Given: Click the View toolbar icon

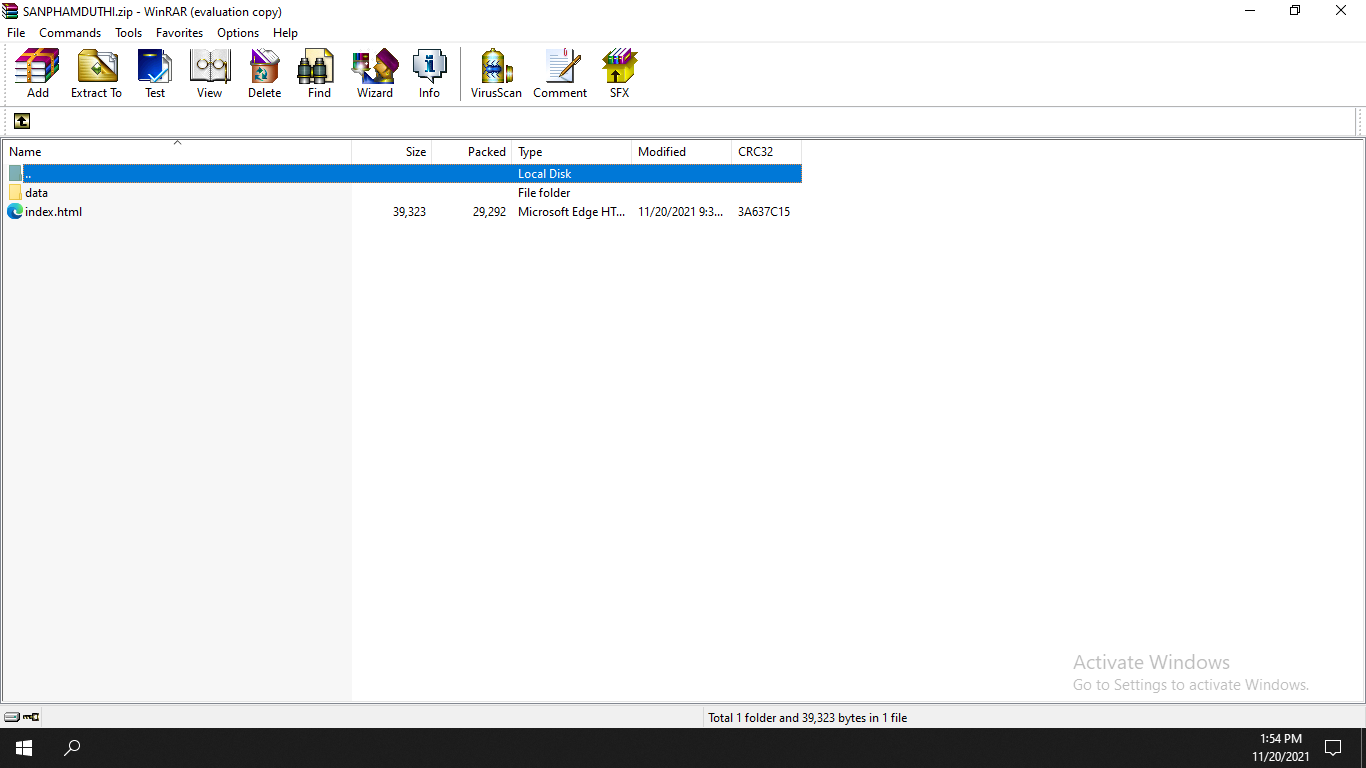Looking at the screenshot, I should click(x=209, y=73).
